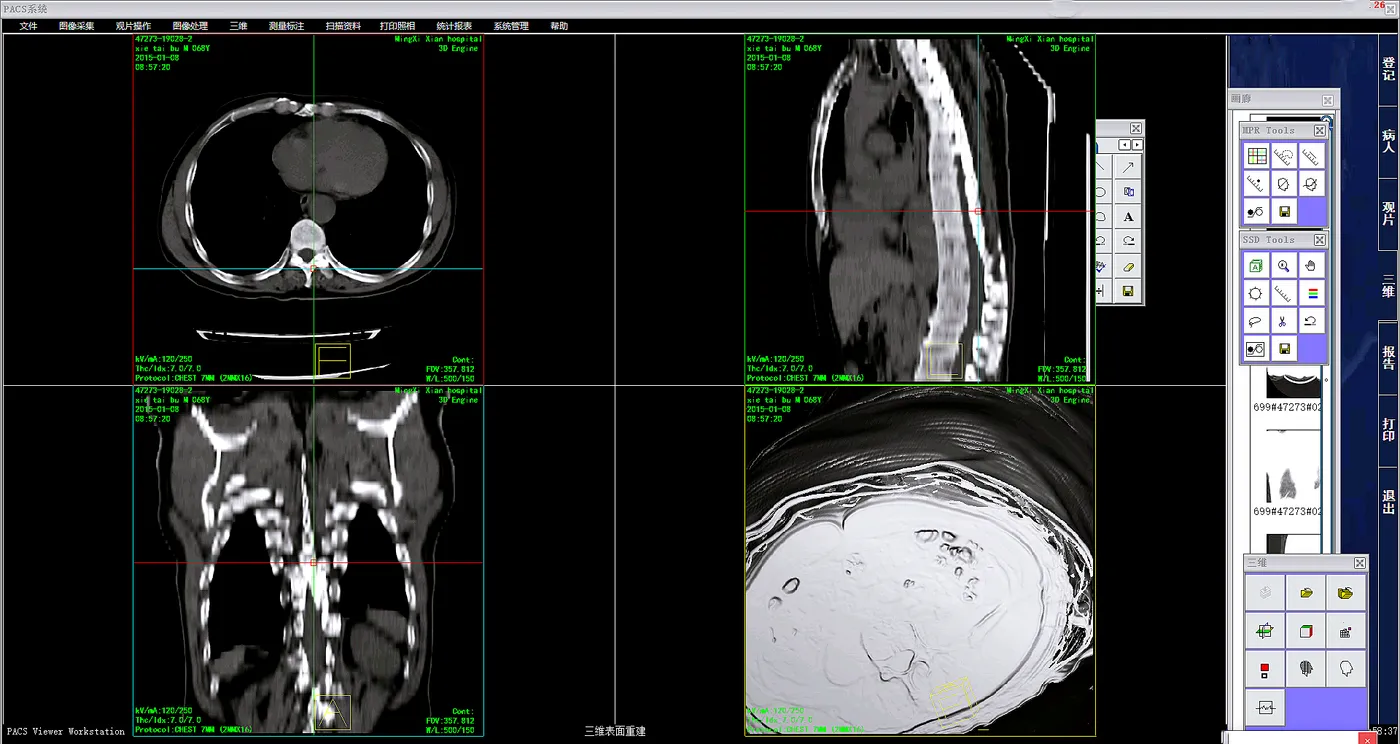
Task: Click the 3D cube icon in 三维 panel
Action: (1305, 632)
